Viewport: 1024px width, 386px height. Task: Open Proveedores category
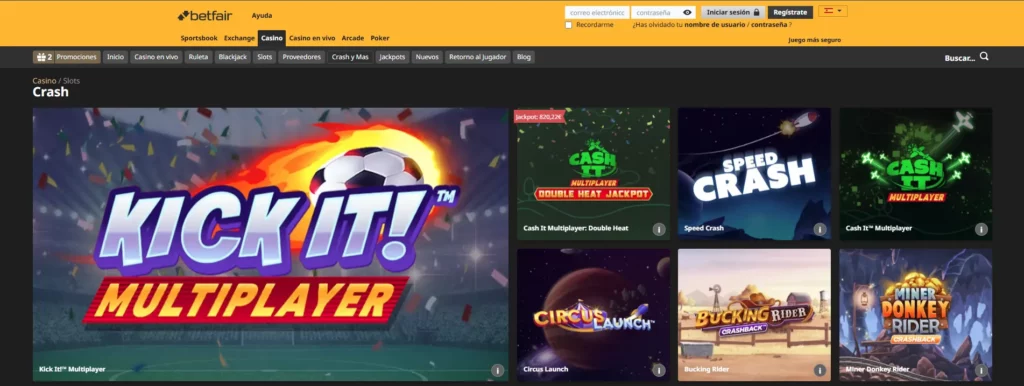[x=302, y=57]
